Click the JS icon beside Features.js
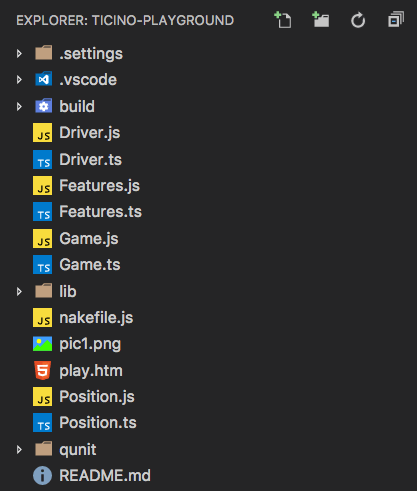Screen dimensions: 417x491 [x=42, y=185]
